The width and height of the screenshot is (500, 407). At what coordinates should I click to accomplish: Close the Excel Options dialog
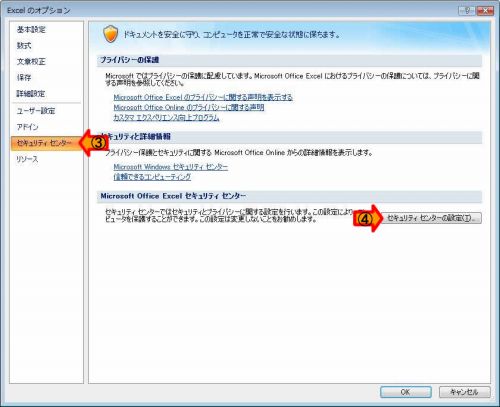point(485,11)
